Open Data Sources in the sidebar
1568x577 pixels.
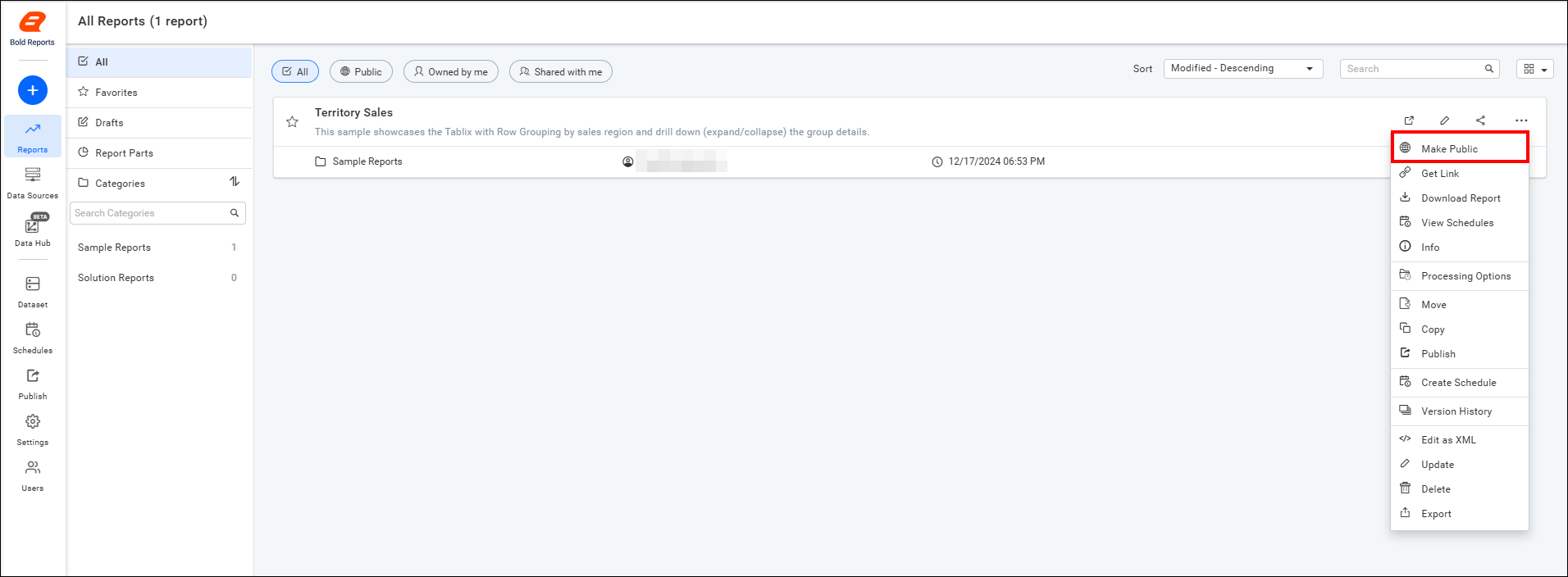[33, 183]
